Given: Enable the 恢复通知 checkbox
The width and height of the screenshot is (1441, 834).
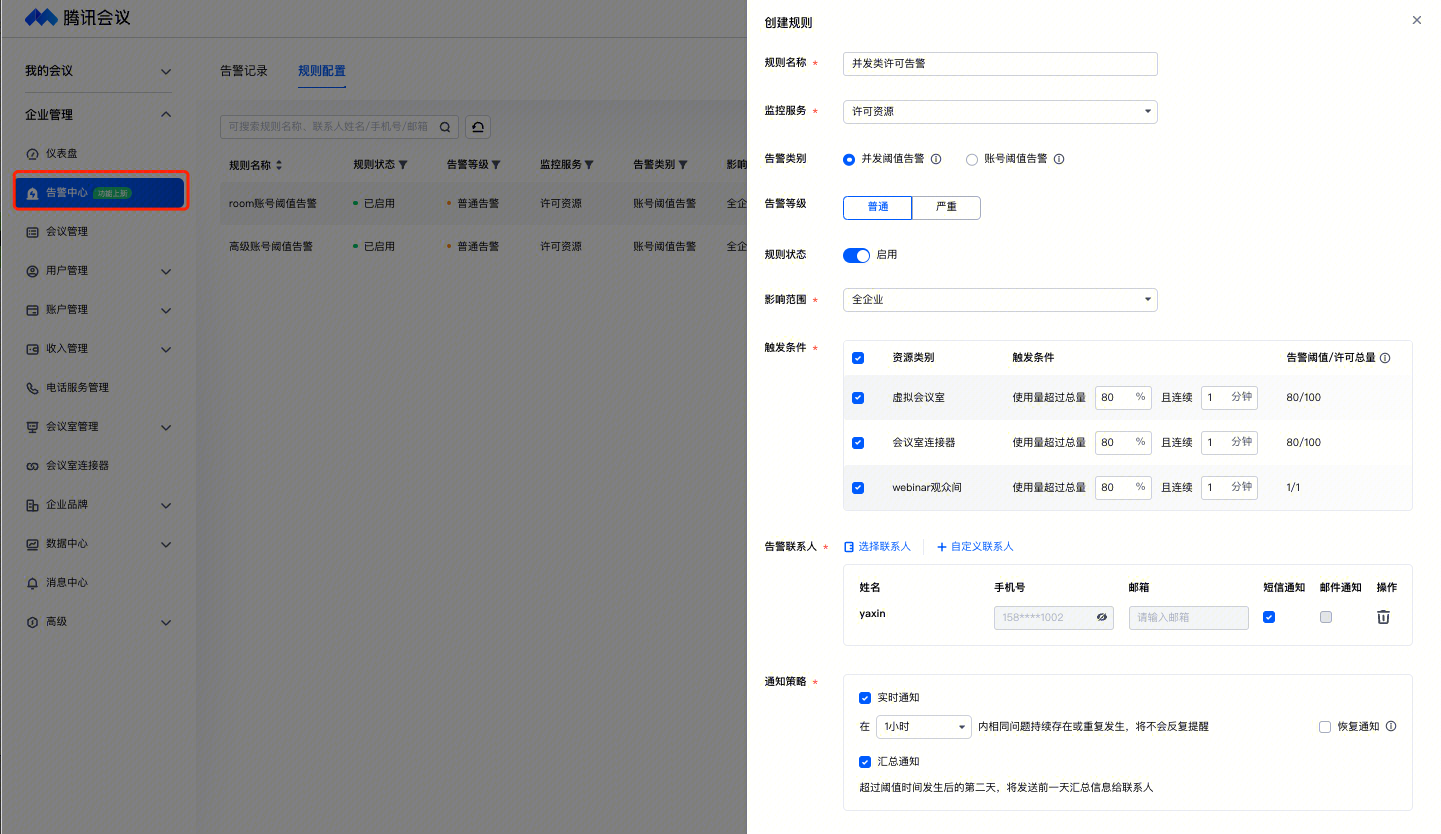Looking at the screenshot, I should 1325,727.
